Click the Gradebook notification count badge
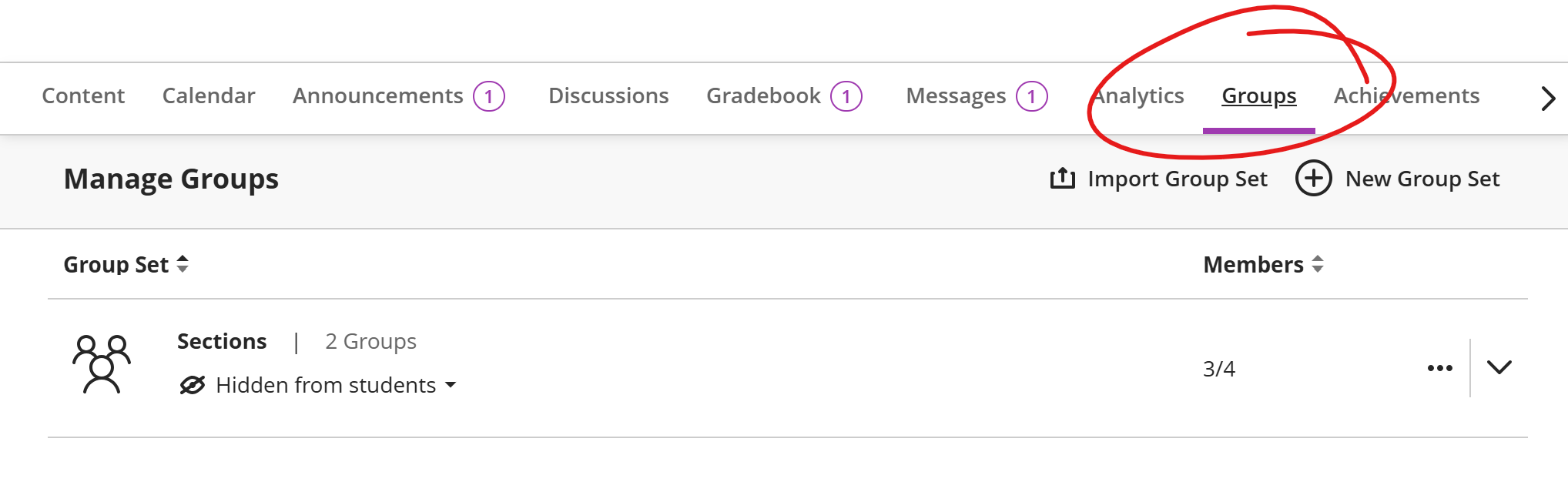 (846, 96)
